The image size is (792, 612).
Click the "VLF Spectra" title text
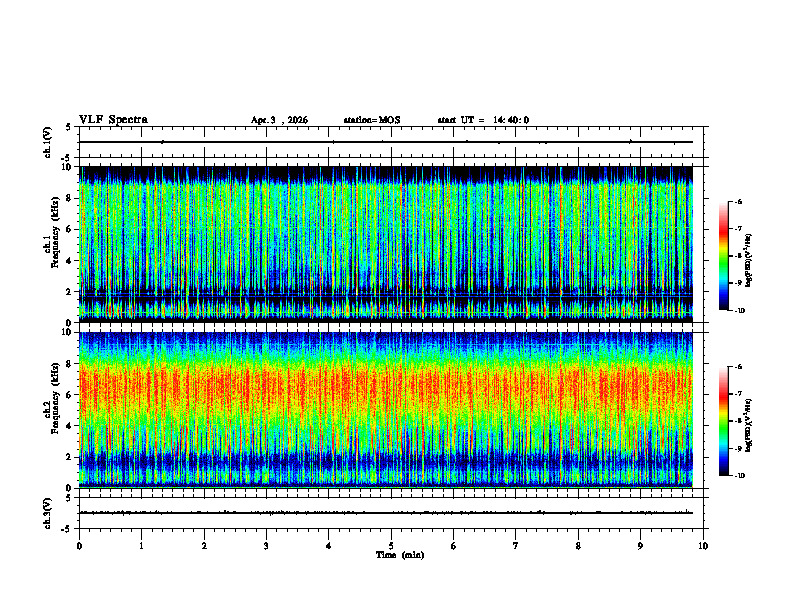tap(113, 120)
